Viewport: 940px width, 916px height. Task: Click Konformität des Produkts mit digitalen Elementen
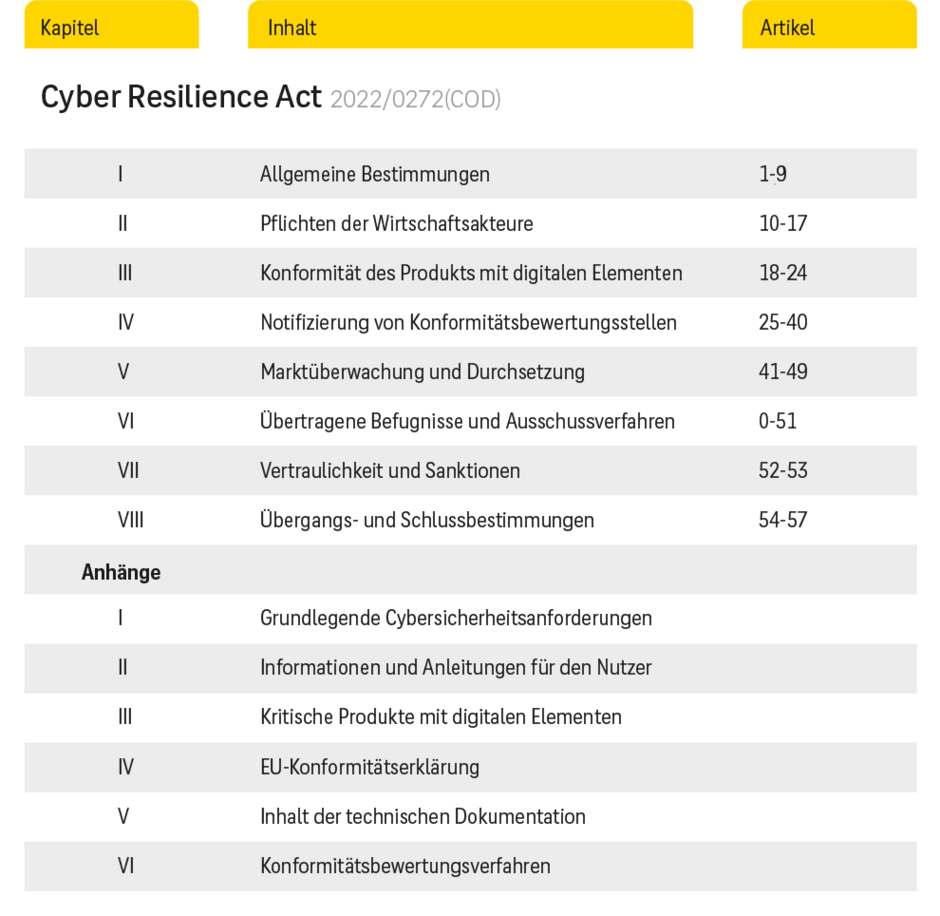(x=471, y=273)
